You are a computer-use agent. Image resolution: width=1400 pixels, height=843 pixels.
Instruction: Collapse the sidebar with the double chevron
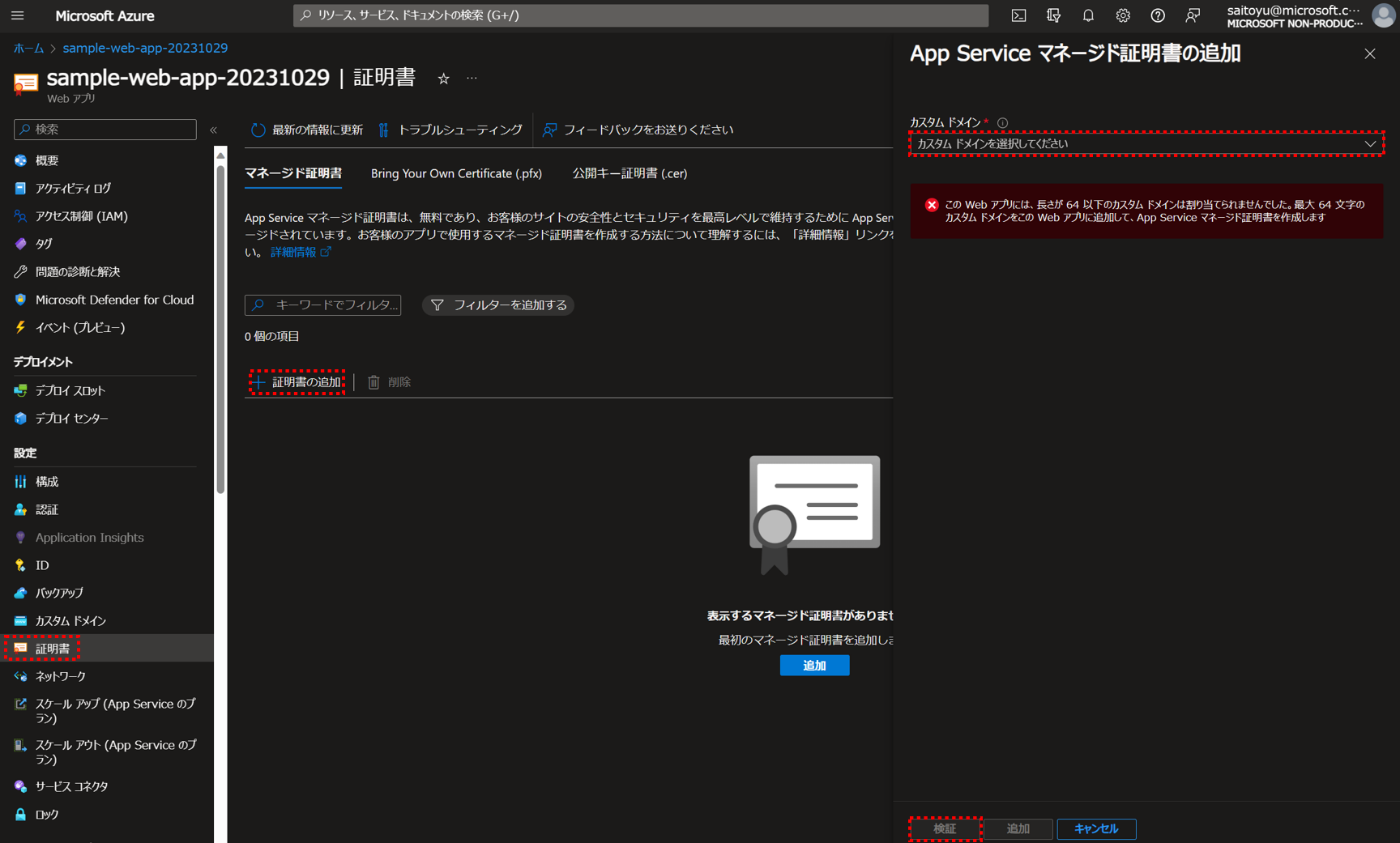[x=214, y=130]
